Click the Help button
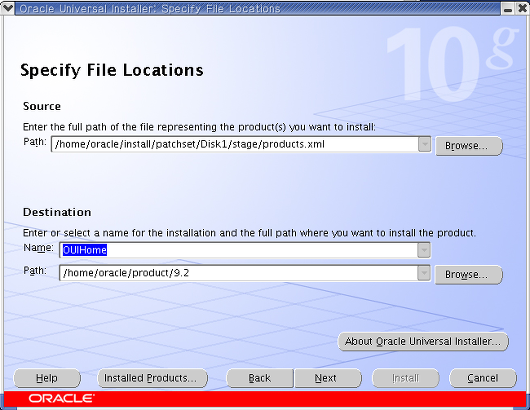Screen dimensions: 530x410 47,378
